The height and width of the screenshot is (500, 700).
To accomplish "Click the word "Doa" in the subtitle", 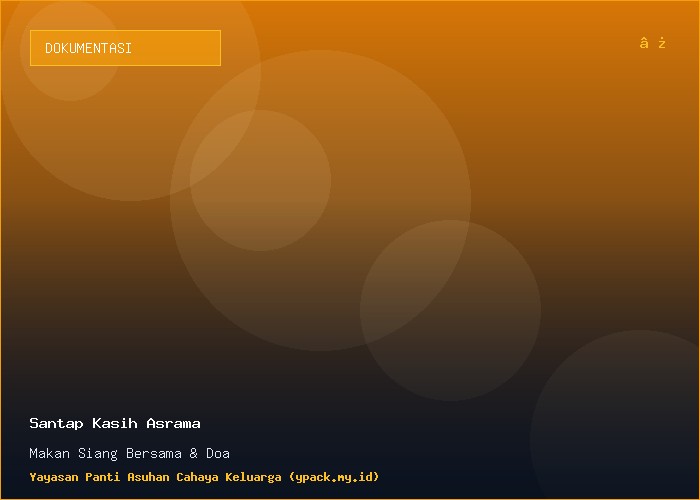I will (x=218, y=454).
